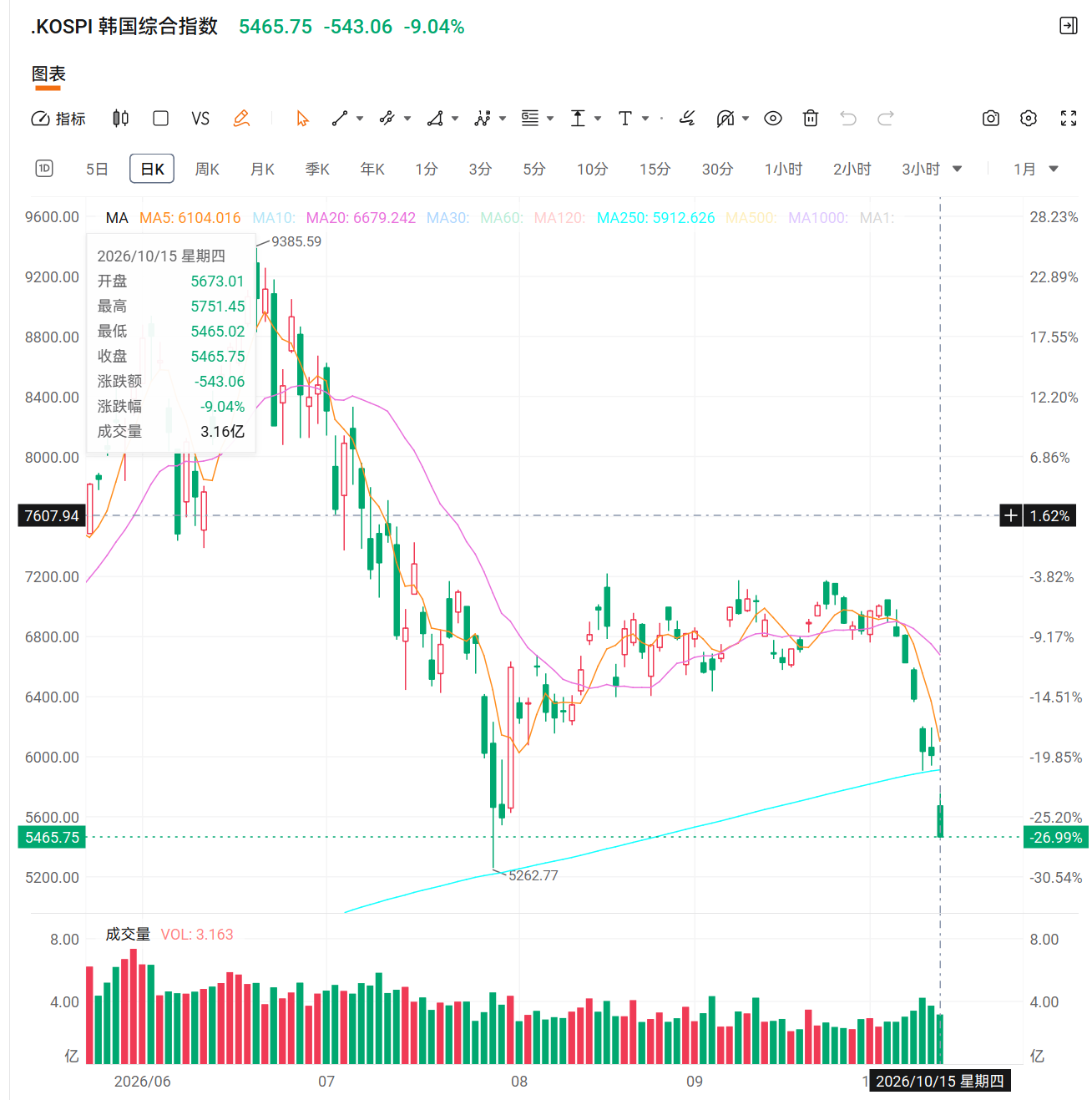
Task: Switch the candlestick chart type icon
Action: [120, 119]
